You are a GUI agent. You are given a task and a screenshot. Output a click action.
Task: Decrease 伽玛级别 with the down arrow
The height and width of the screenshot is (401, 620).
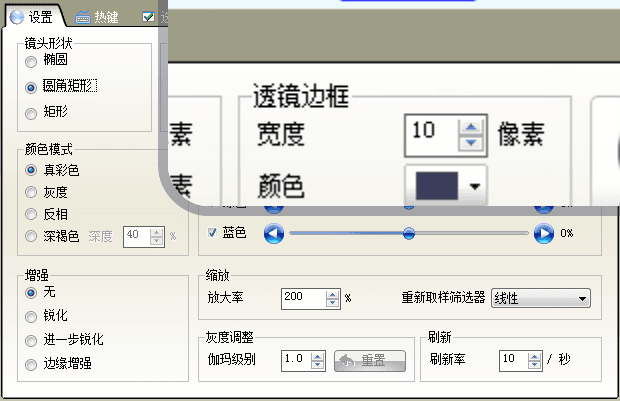tap(318, 365)
